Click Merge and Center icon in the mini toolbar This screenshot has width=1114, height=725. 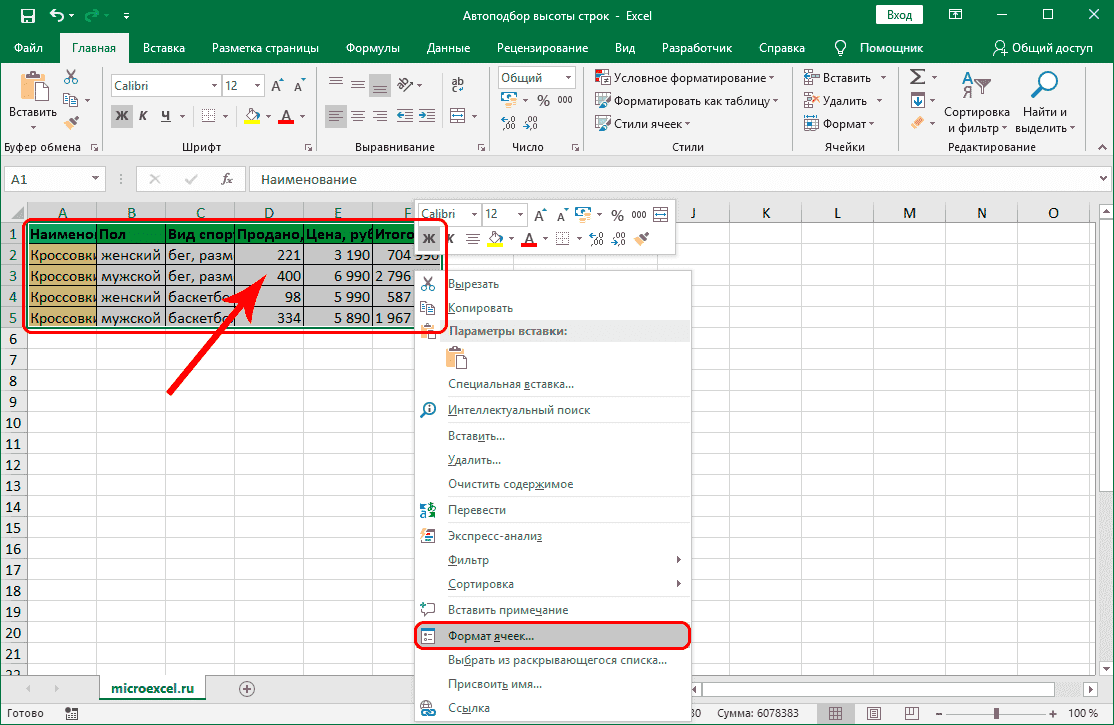tap(660, 214)
